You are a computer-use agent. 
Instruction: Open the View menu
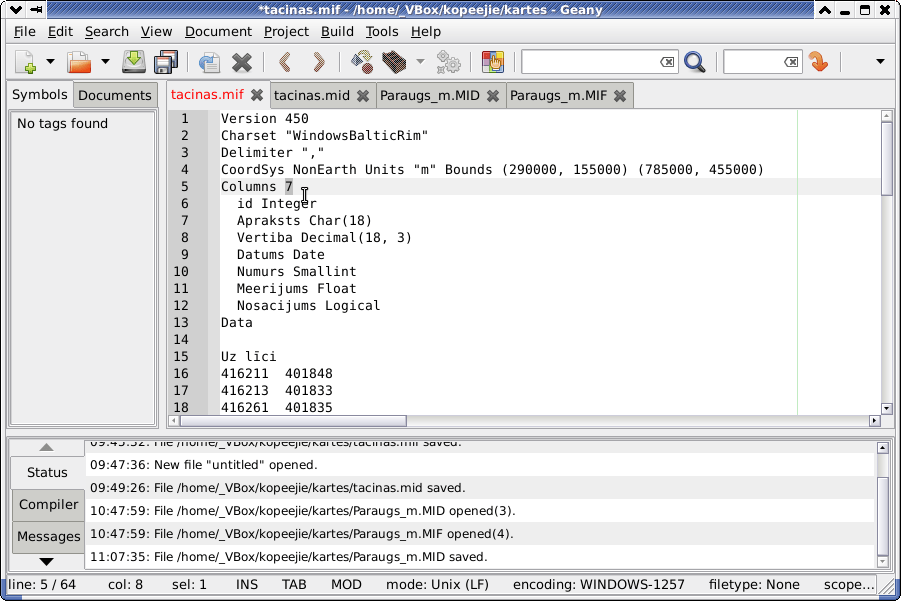[x=156, y=32]
